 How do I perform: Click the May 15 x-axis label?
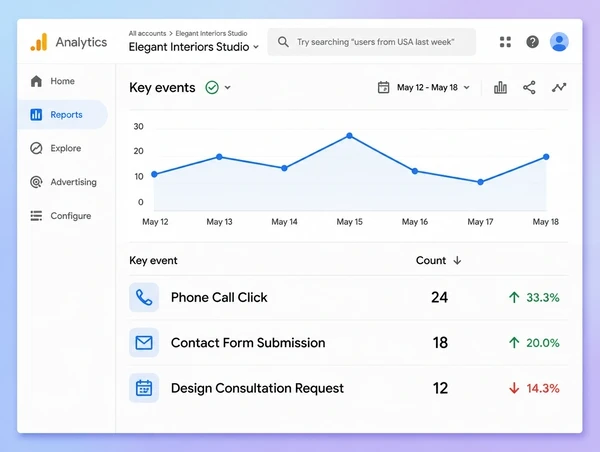click(349, 222)
